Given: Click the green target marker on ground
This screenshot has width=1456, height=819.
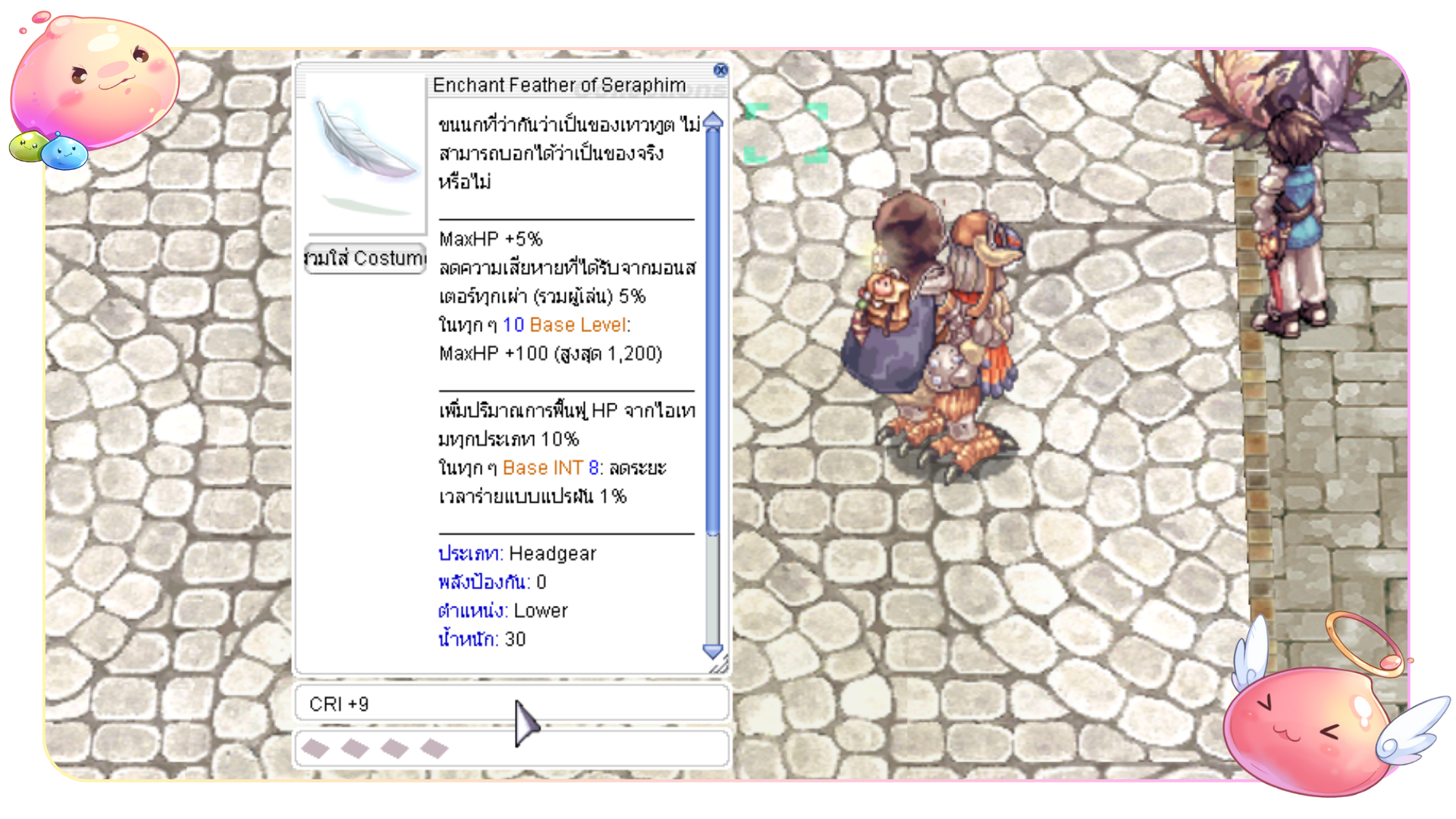Looking at the screenshot, I should point(786,133).
